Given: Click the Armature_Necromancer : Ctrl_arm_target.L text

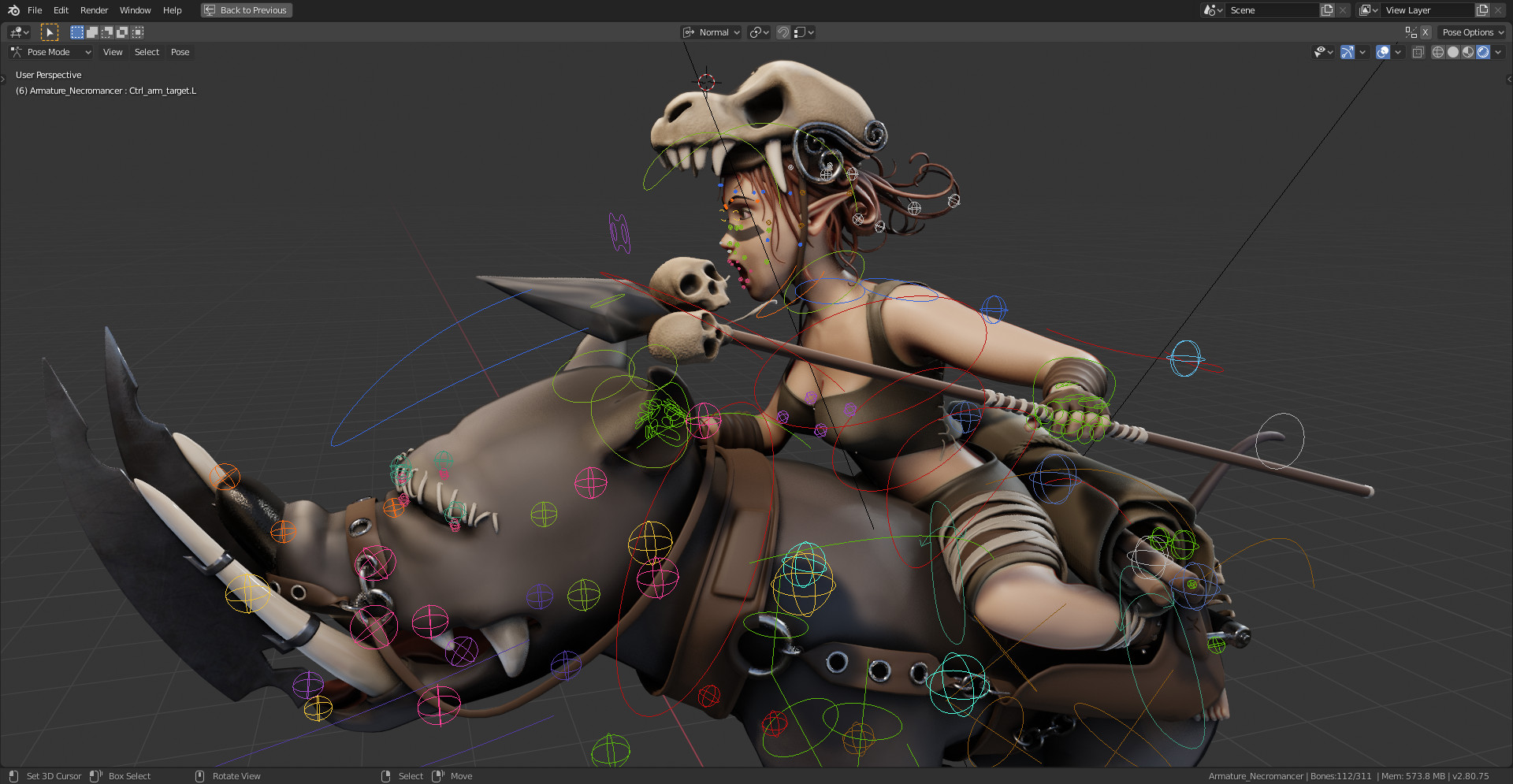Looking at the screenshot, I should [x=113, y=91].
